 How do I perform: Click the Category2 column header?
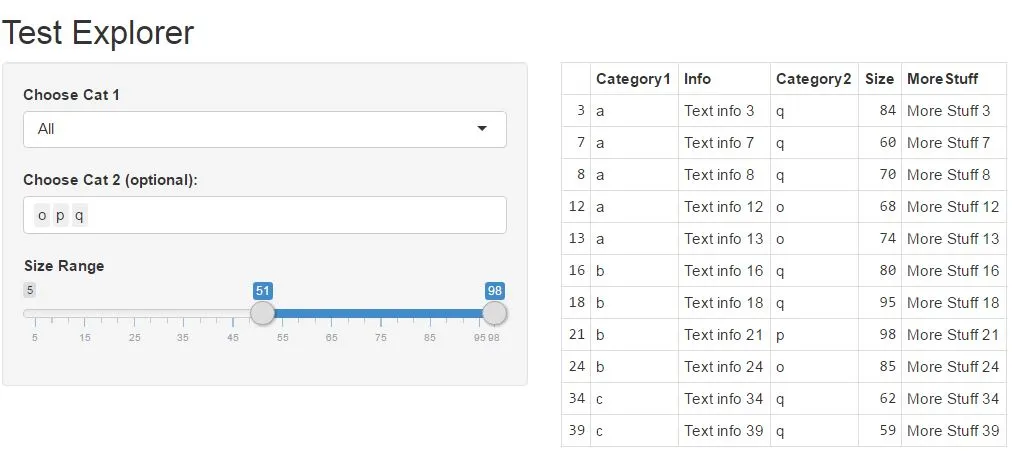813,79
